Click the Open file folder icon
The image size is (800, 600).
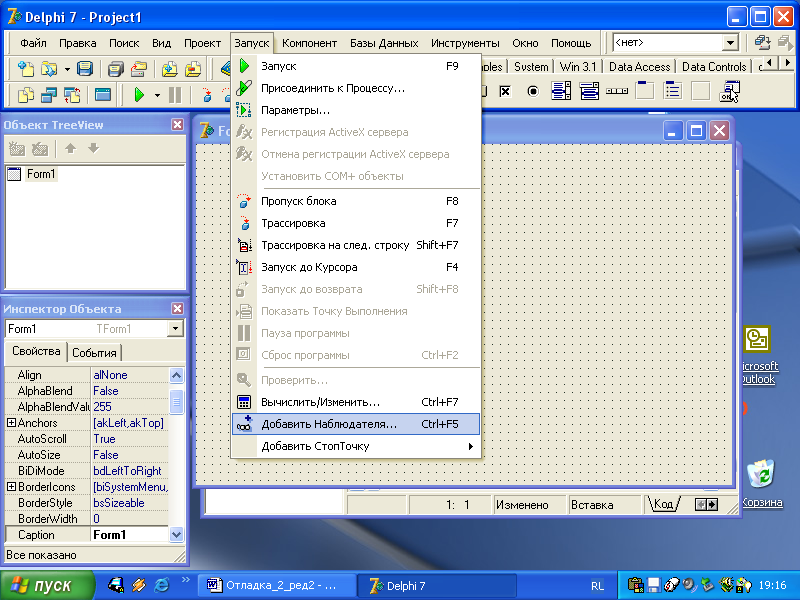pyautogui.click(x=49, y=68)
